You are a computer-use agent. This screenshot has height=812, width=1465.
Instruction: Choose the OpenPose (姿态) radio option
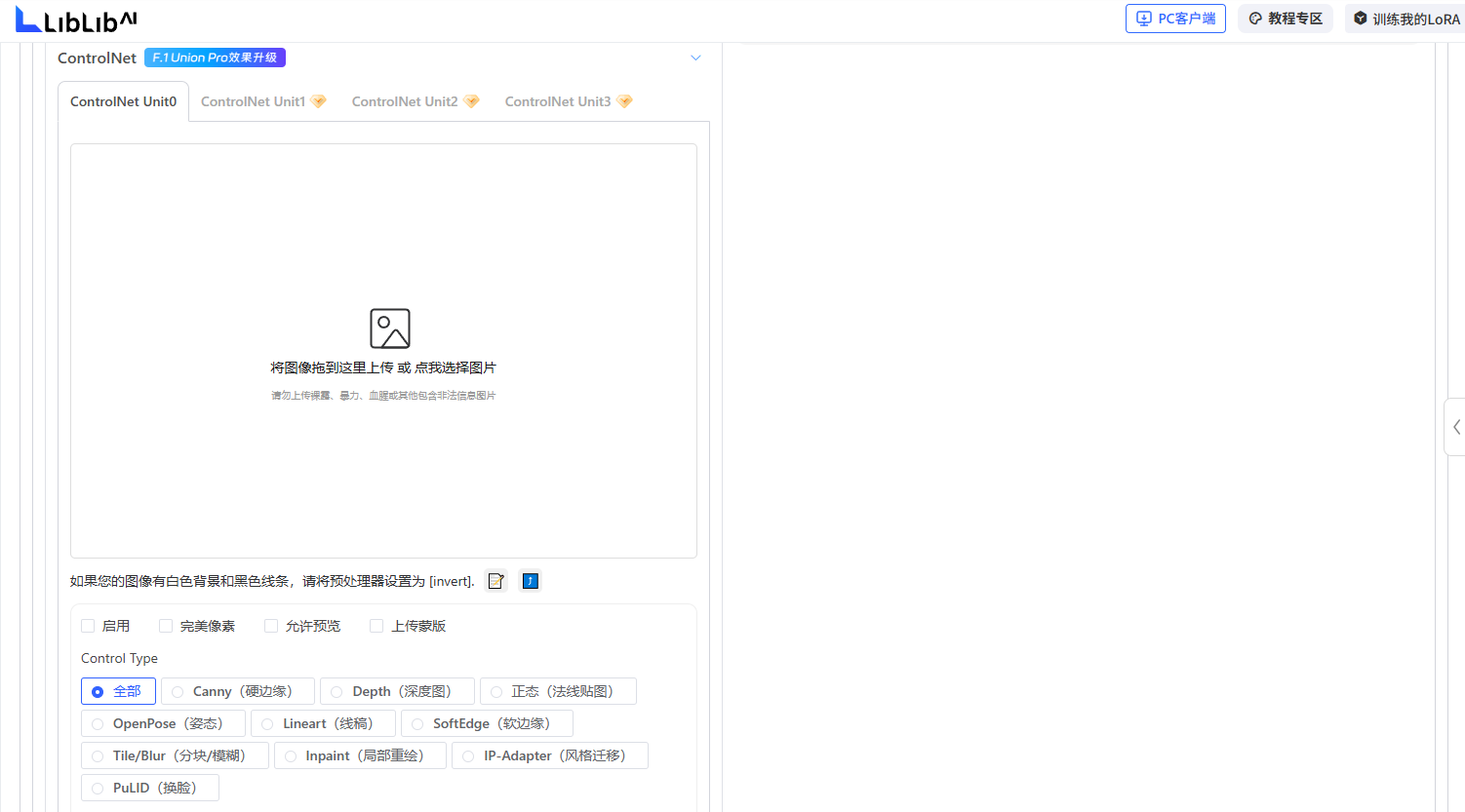(98, 723)
